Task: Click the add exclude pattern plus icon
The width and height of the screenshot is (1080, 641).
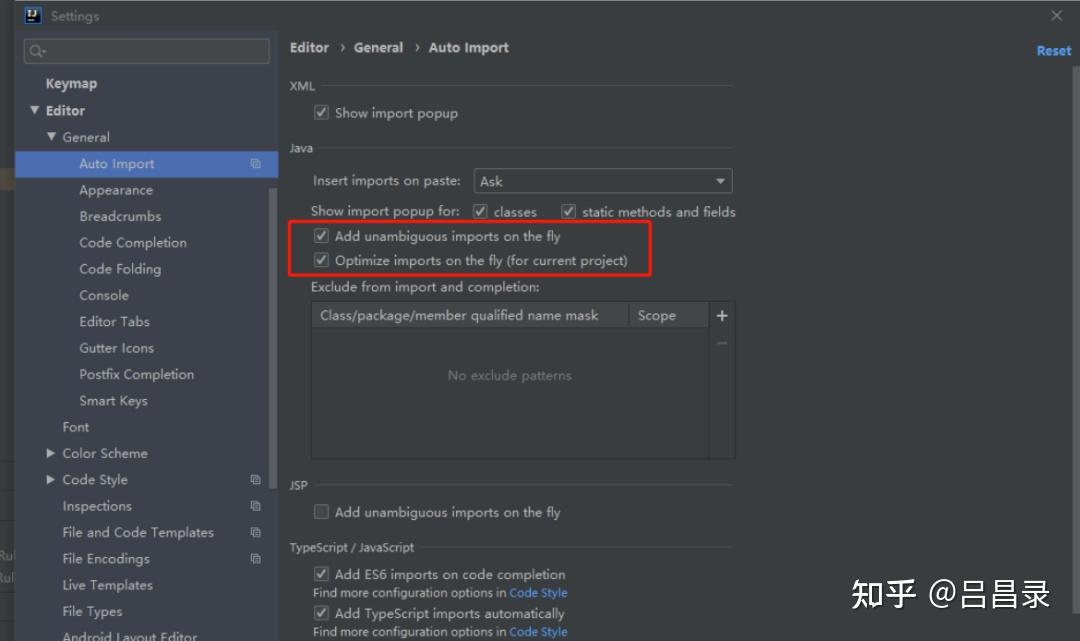Action: pyautogui.click(x=722, y=316)
